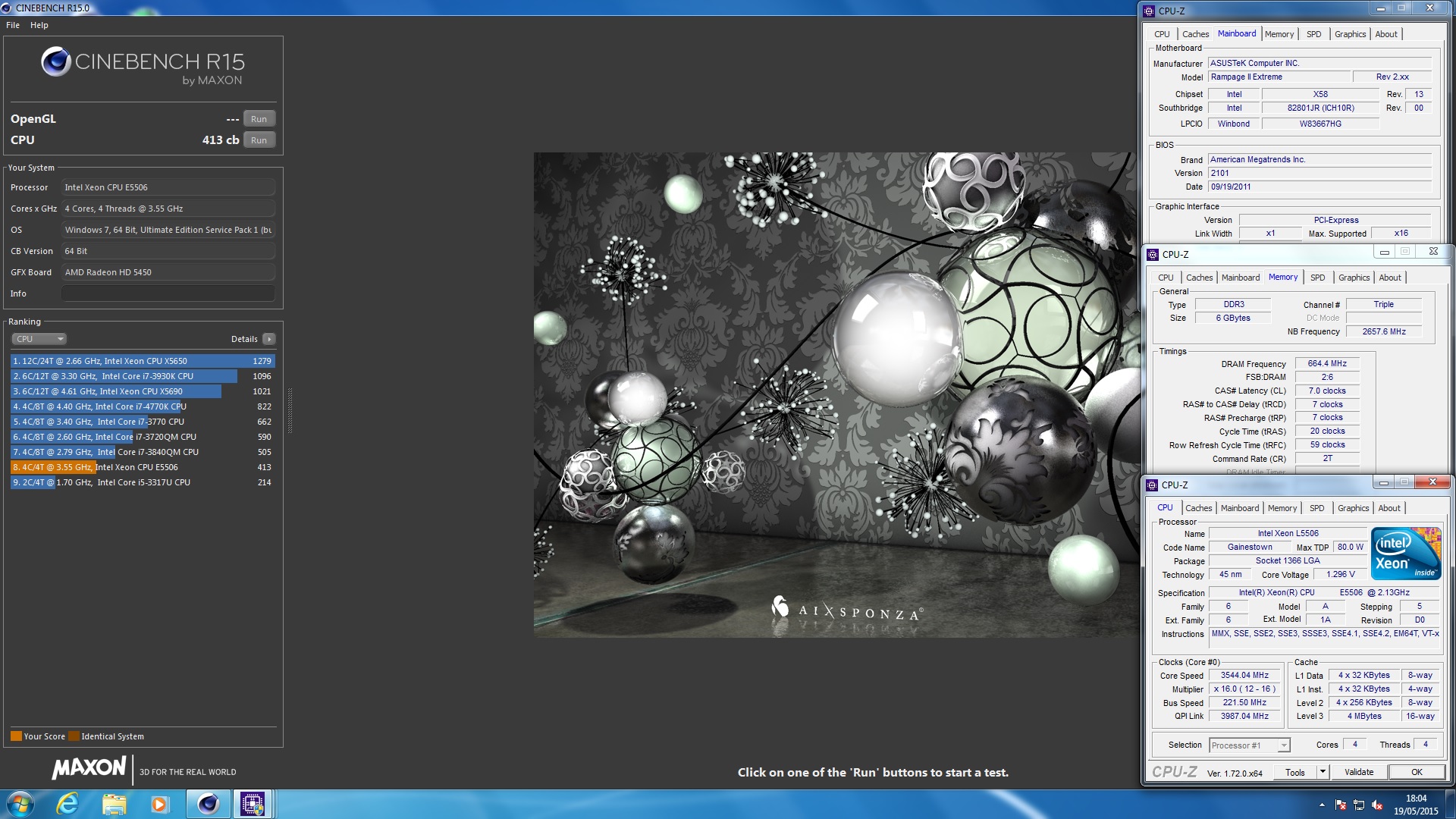Open Caches tab in Mainboard CPU-Z window

[1195, 34]
